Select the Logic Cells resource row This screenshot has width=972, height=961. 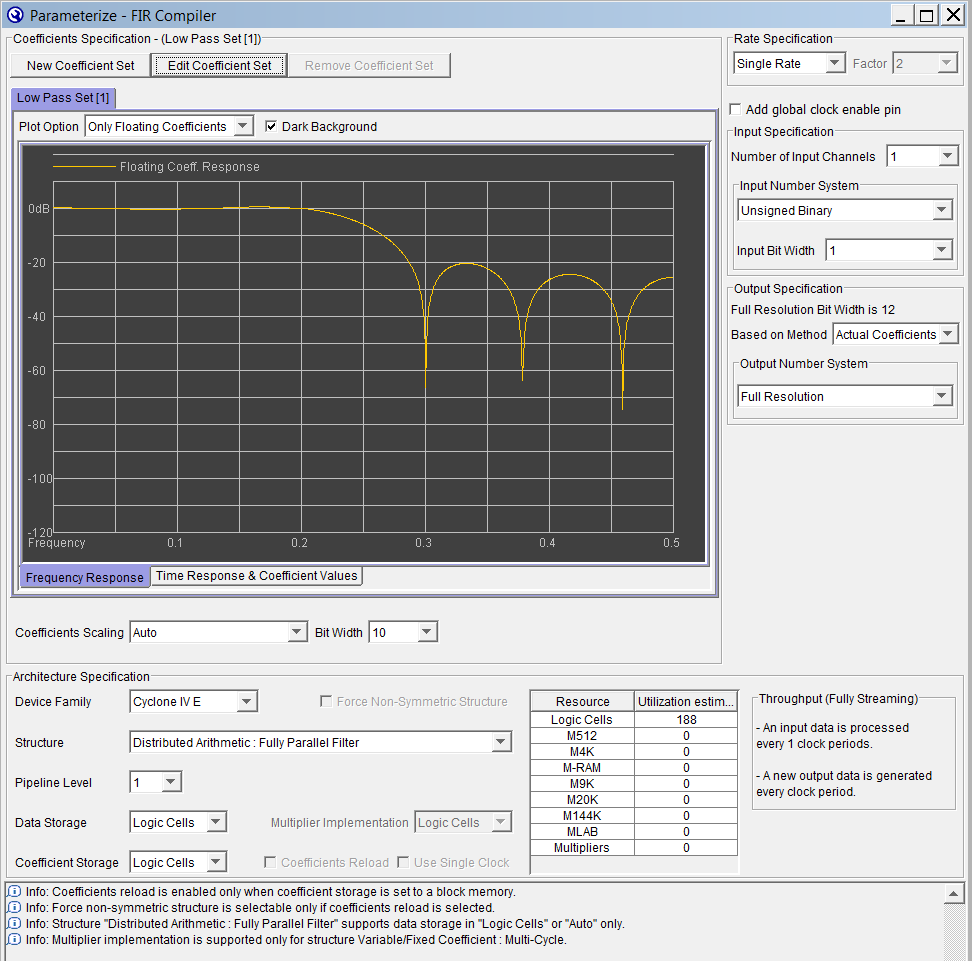pos(634,719)
